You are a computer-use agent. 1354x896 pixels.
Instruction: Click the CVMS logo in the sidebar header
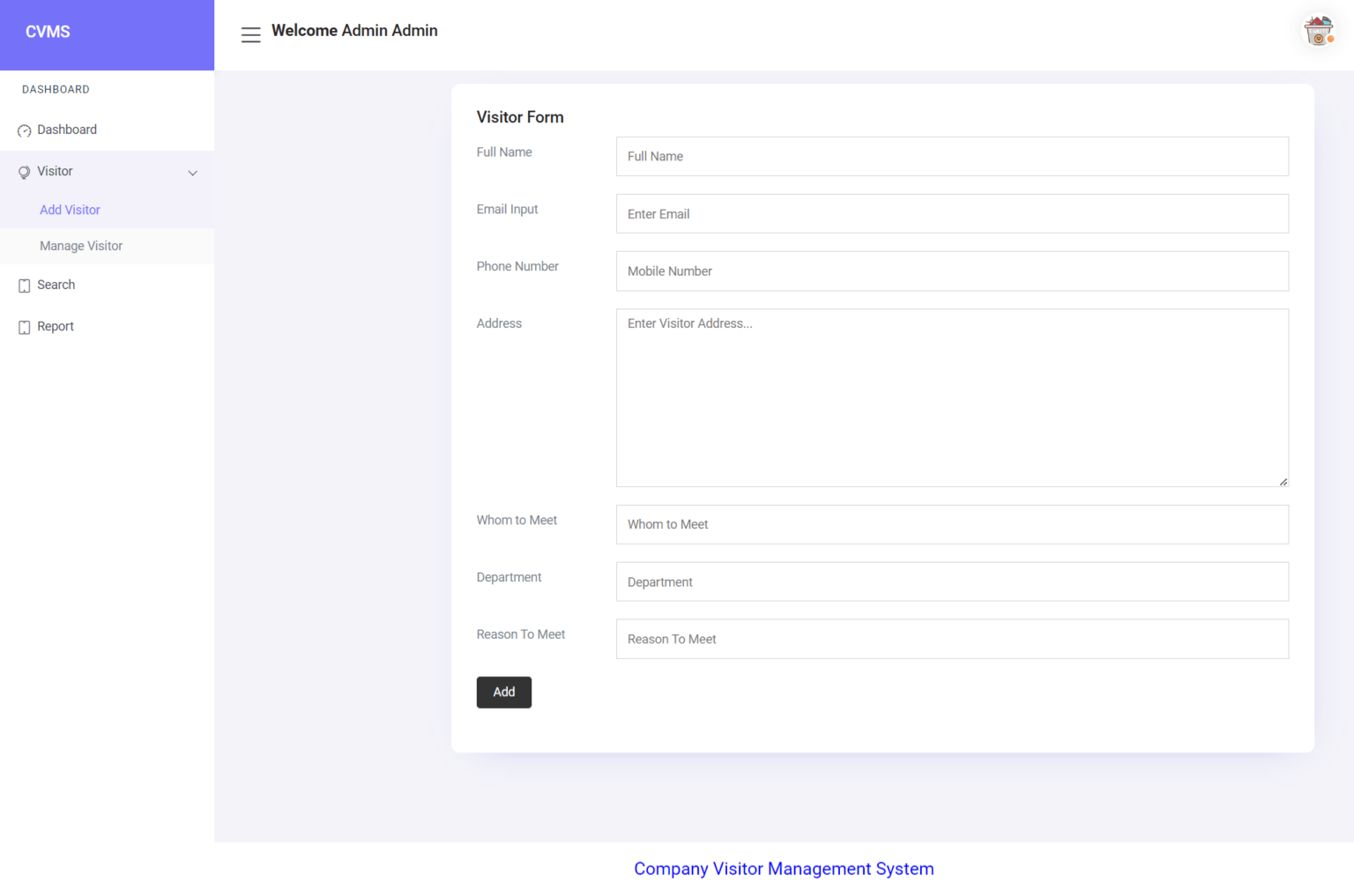point(48,32)
